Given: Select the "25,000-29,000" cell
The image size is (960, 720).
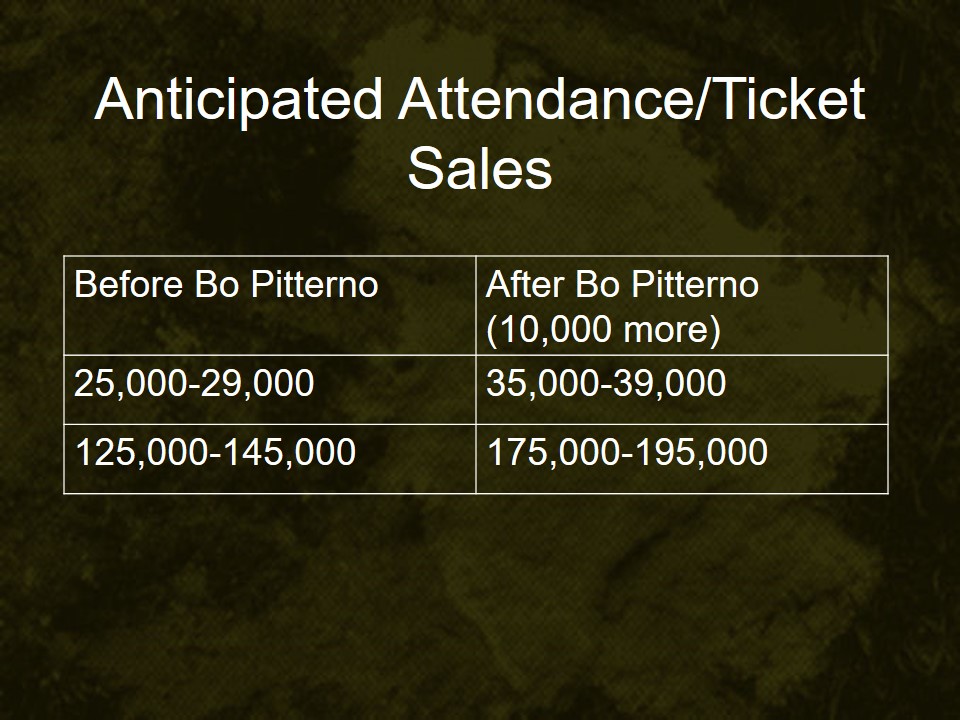Looking at the screenshot, I should [x=269, y=389].
